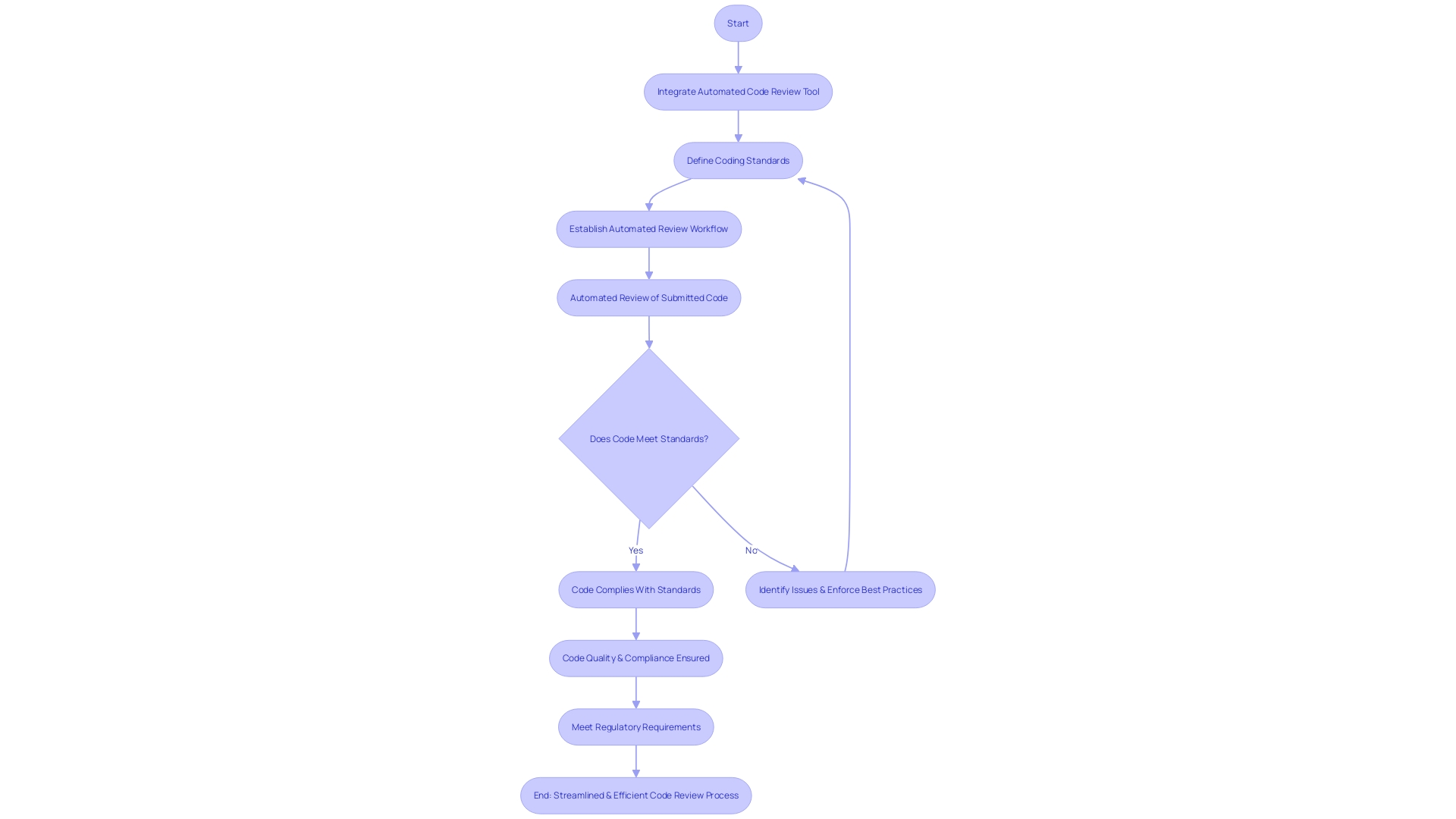Select the arrow linking review workflow to code review
This screenshot has width=1456, height=819.
click(649, 262)
